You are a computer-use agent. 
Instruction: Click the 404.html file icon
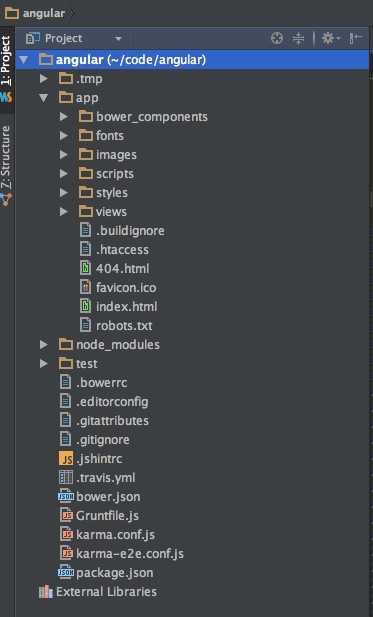click(85, 269)
